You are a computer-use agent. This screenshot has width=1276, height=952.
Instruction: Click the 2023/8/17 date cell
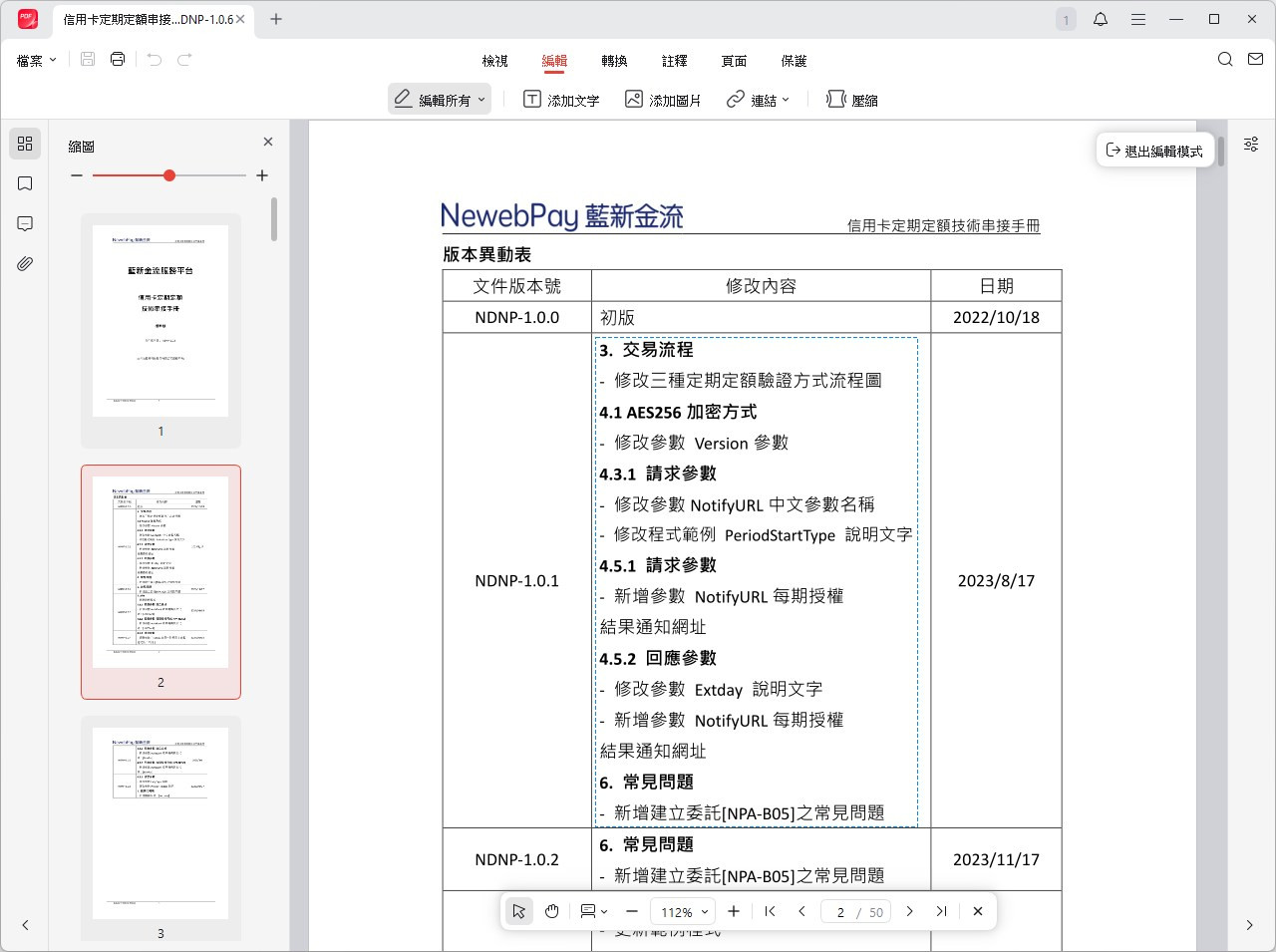996,580
